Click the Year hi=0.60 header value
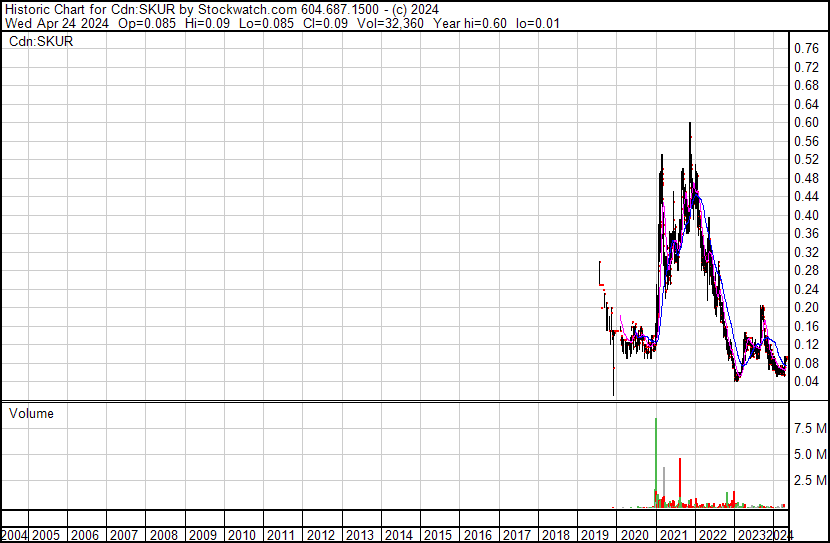The image size is (830, 543). pyautogui.click(x=470, y=23)
